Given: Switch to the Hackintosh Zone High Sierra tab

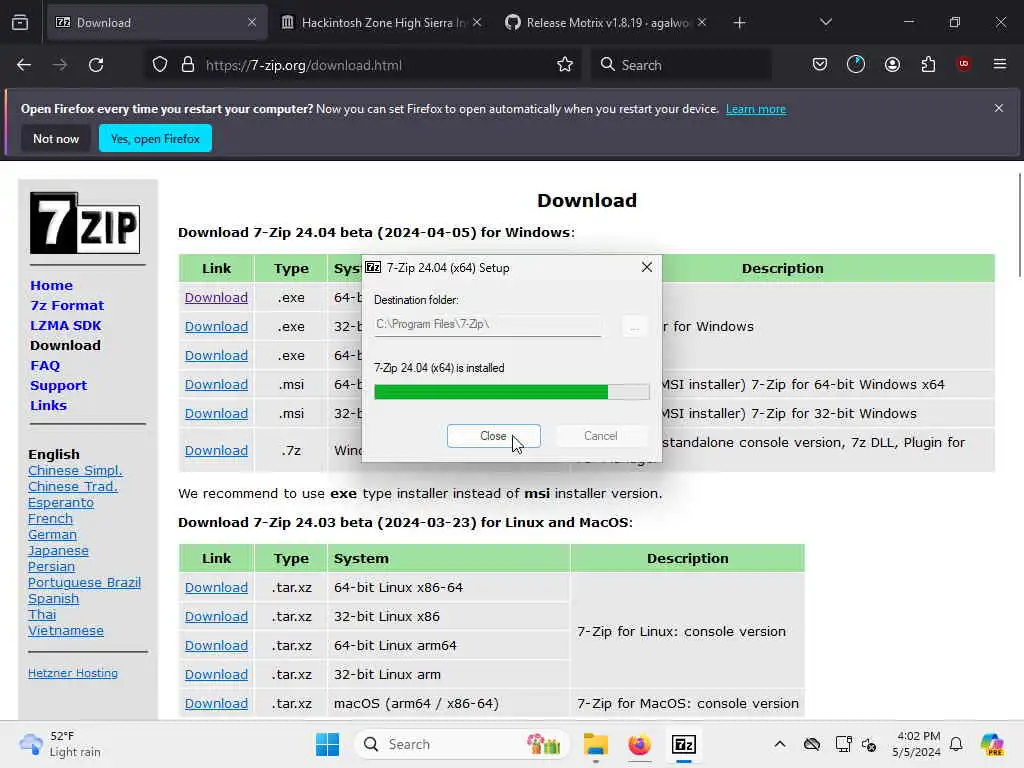Looking at the screenshot, I should pos(382,23).
